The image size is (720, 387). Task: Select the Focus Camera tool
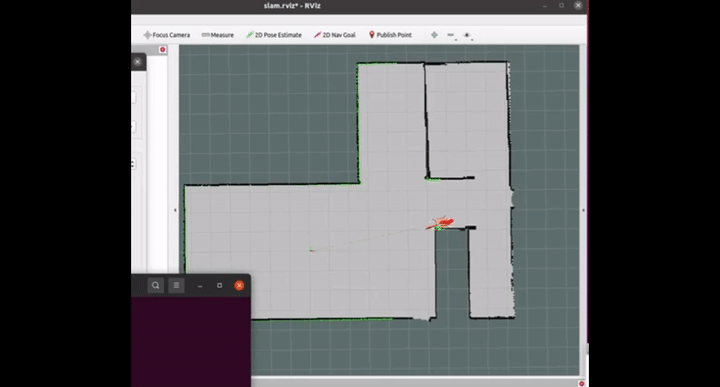click(166, 35)
